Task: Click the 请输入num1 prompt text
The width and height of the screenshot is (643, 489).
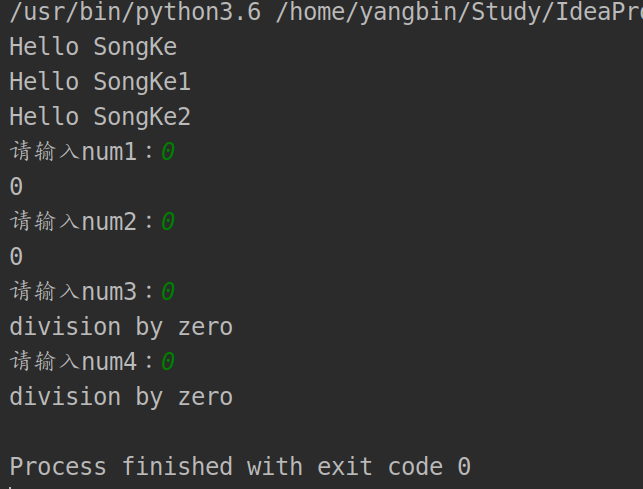Action: coord(81,151)
